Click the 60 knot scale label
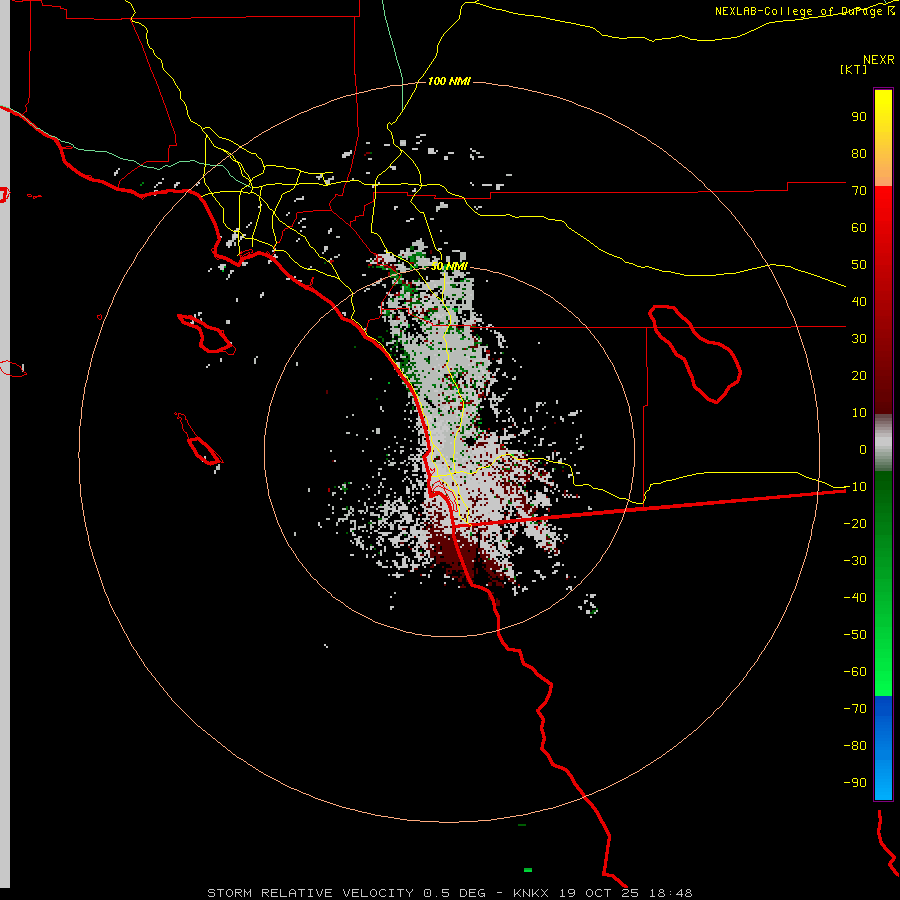The height and width of the screenshot is (900, 900). 859,227
